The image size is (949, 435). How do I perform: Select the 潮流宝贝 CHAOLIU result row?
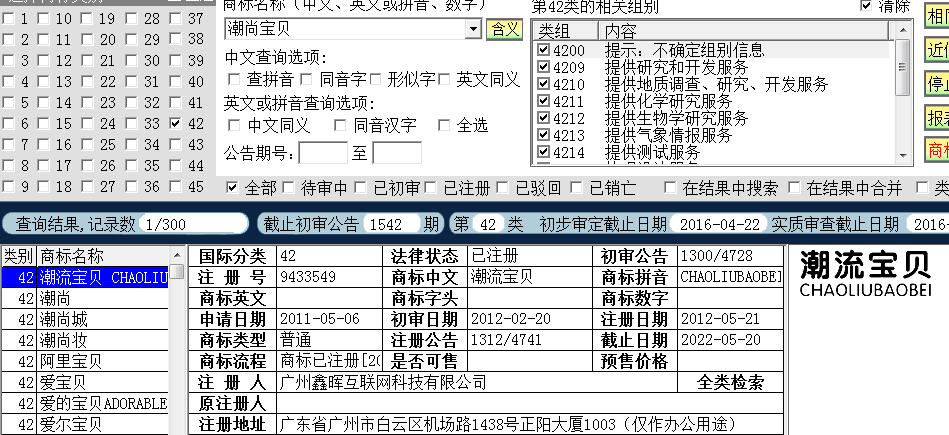(x=85, y=277)
